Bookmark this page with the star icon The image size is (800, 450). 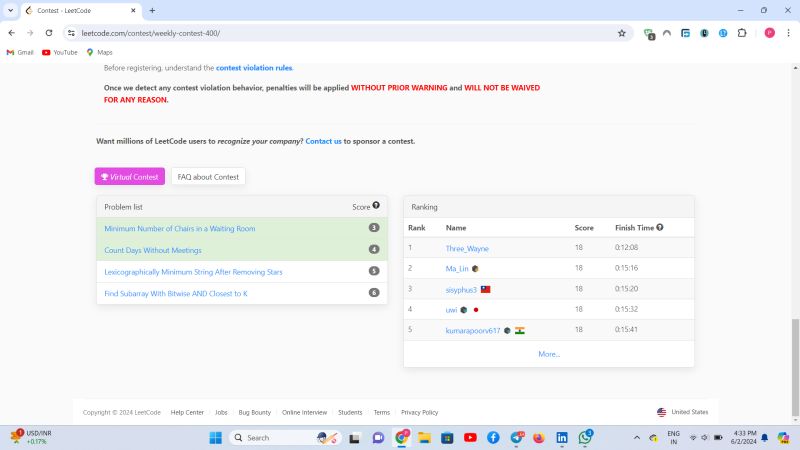(x=621, y=33)
